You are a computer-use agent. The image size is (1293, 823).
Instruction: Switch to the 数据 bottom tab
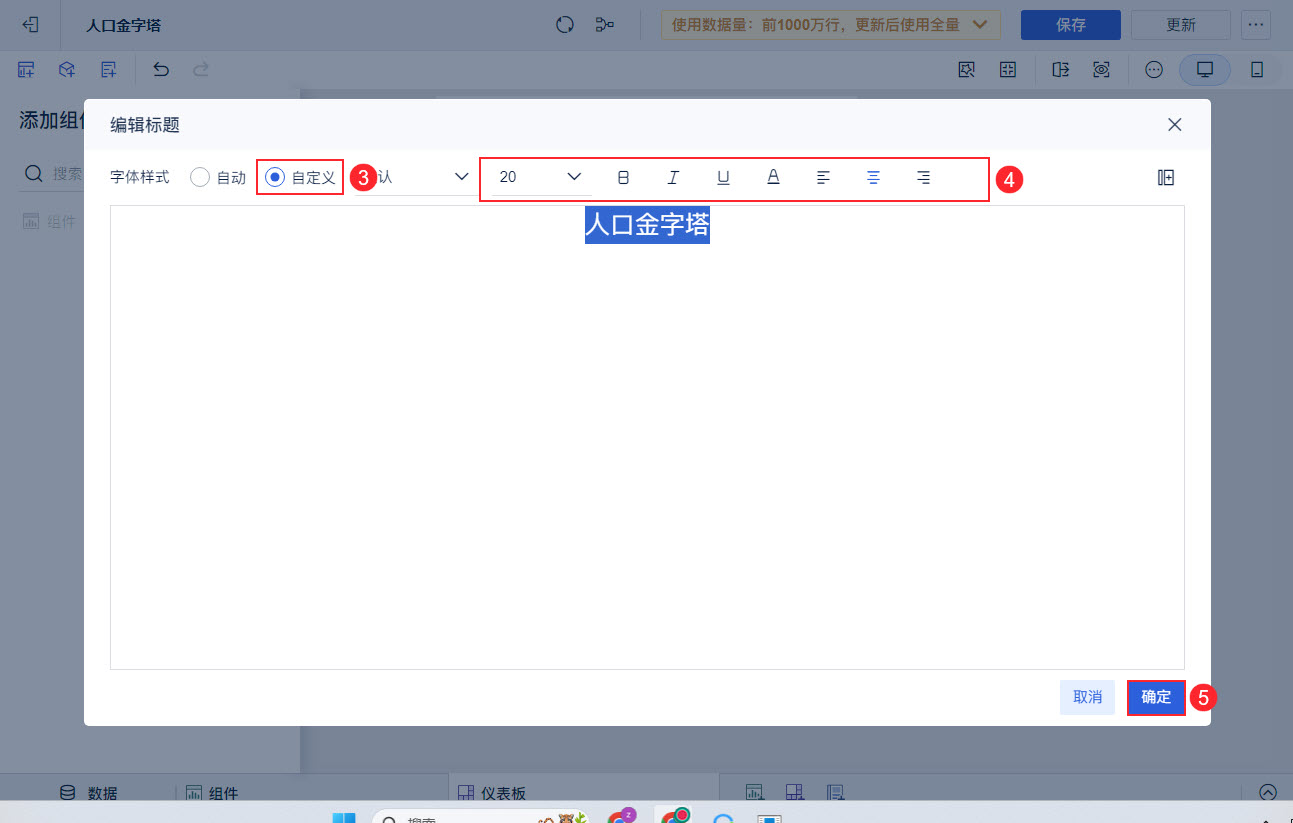click(x=89, y=793)
